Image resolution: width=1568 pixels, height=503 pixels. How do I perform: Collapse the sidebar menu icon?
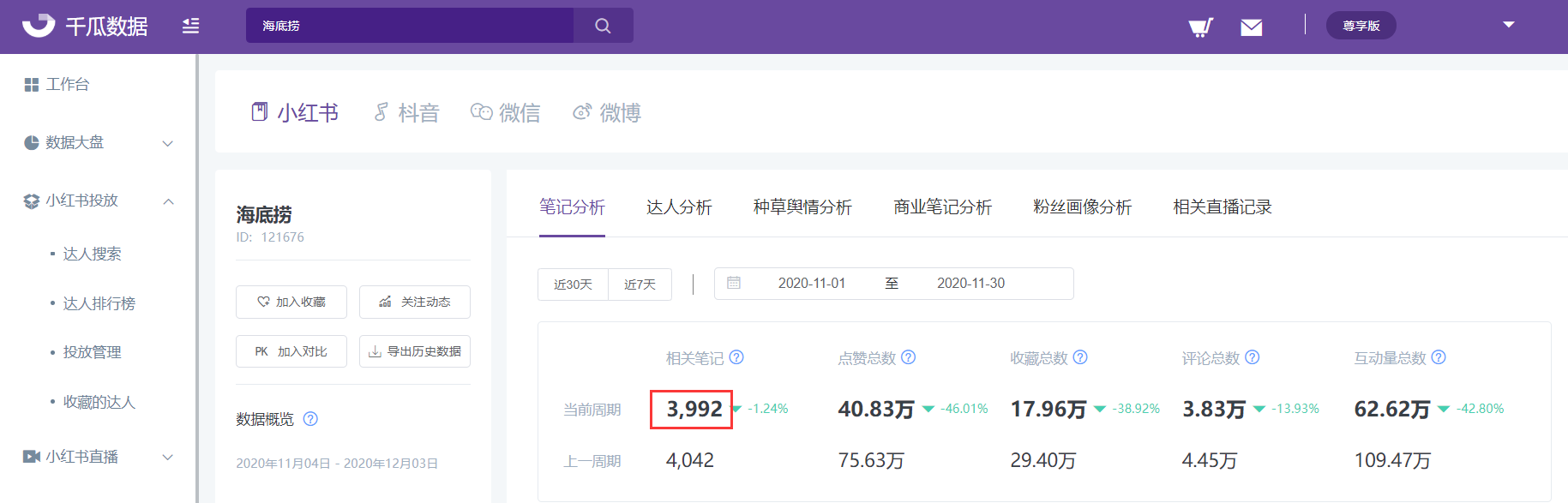pyautogui.click(x=190, y=26)
